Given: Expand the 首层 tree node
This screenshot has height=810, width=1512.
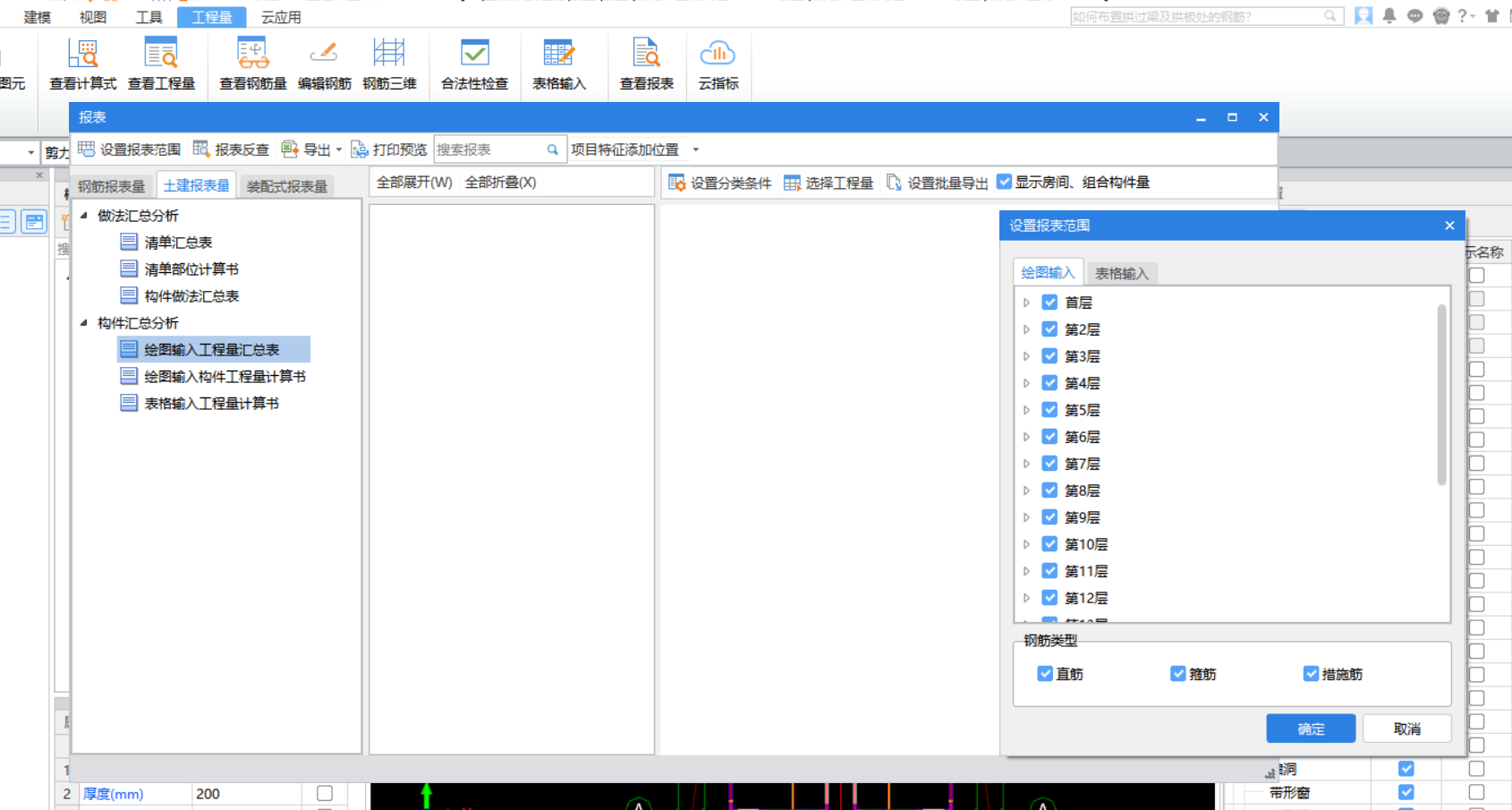Looking at the screenshot, I should coord(1026,303).
